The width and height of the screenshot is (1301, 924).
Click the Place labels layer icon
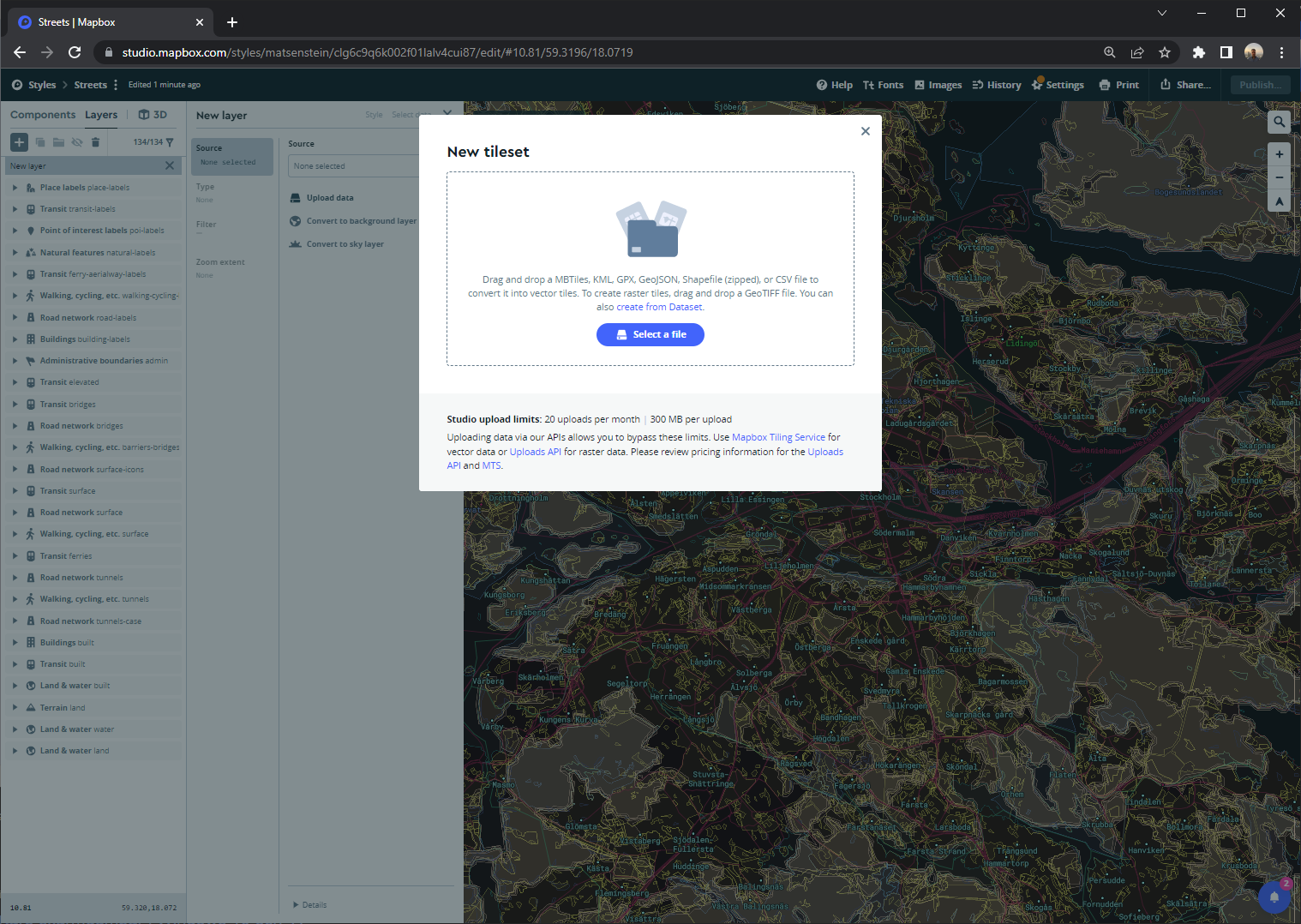pos(31,188)
